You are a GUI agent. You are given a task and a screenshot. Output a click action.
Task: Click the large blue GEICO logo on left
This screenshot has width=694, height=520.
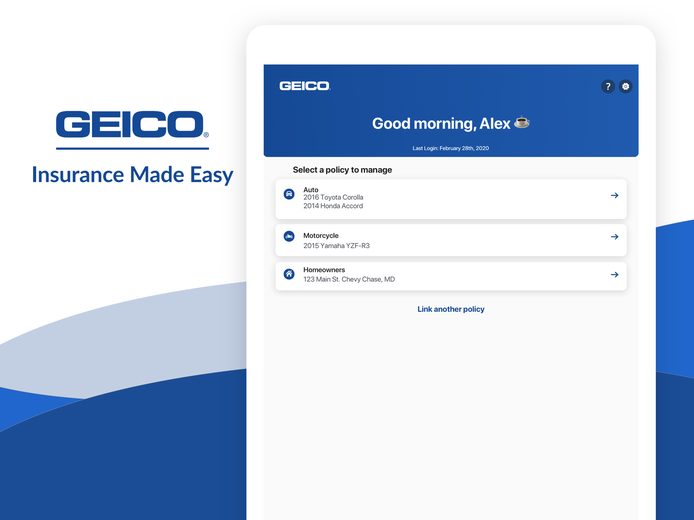(x=132, y=124)
